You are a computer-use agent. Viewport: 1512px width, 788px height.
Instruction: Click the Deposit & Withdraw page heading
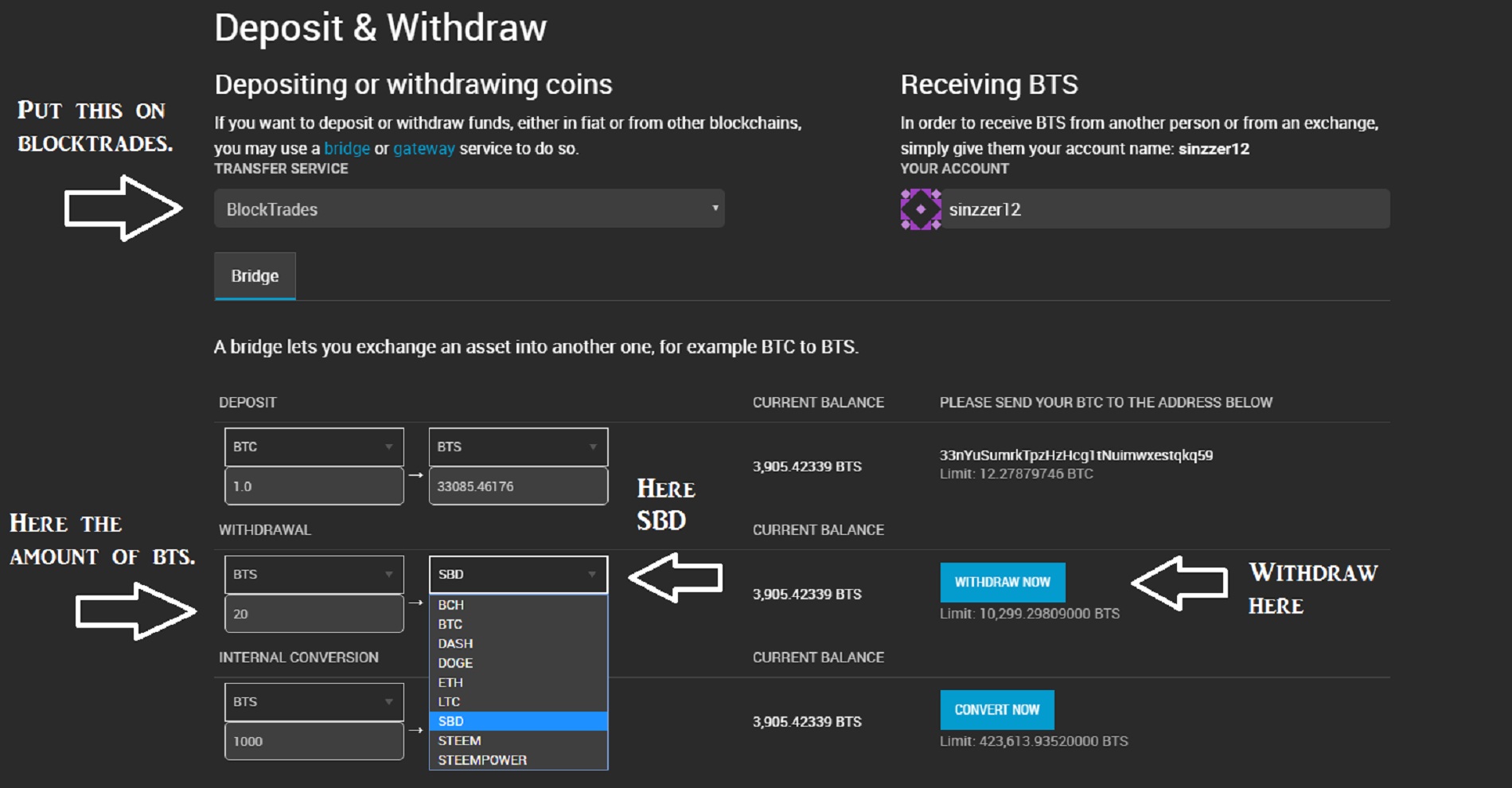(380, 29)
